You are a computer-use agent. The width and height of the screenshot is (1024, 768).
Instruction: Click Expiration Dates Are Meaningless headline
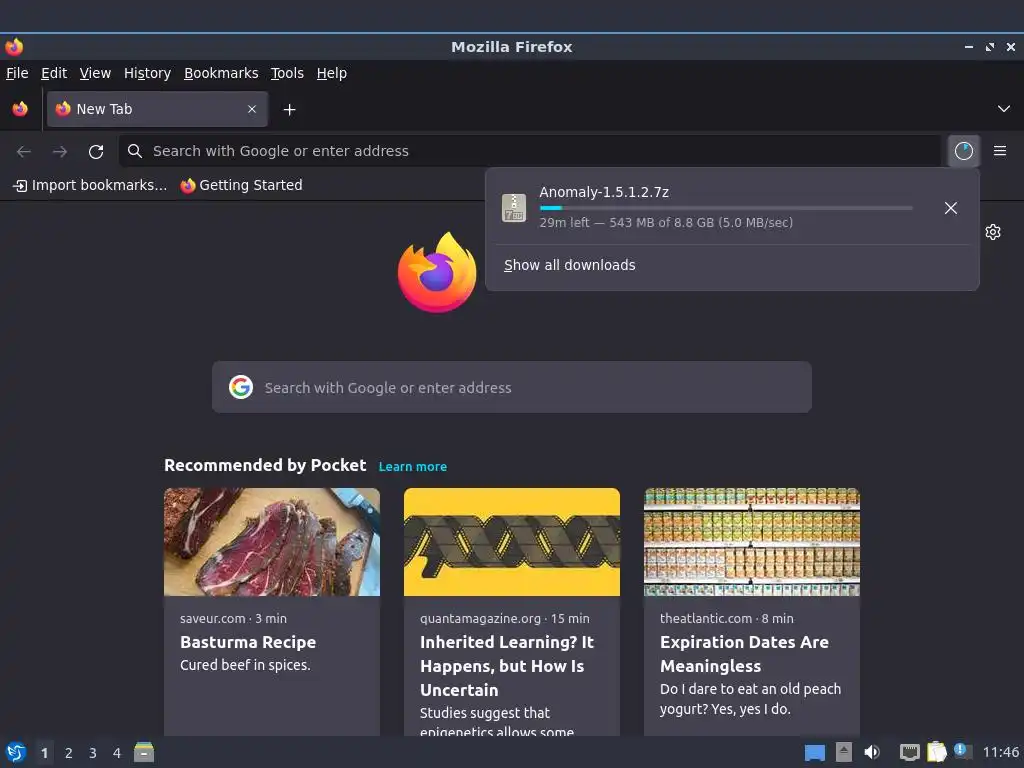[x=744, y=654]
